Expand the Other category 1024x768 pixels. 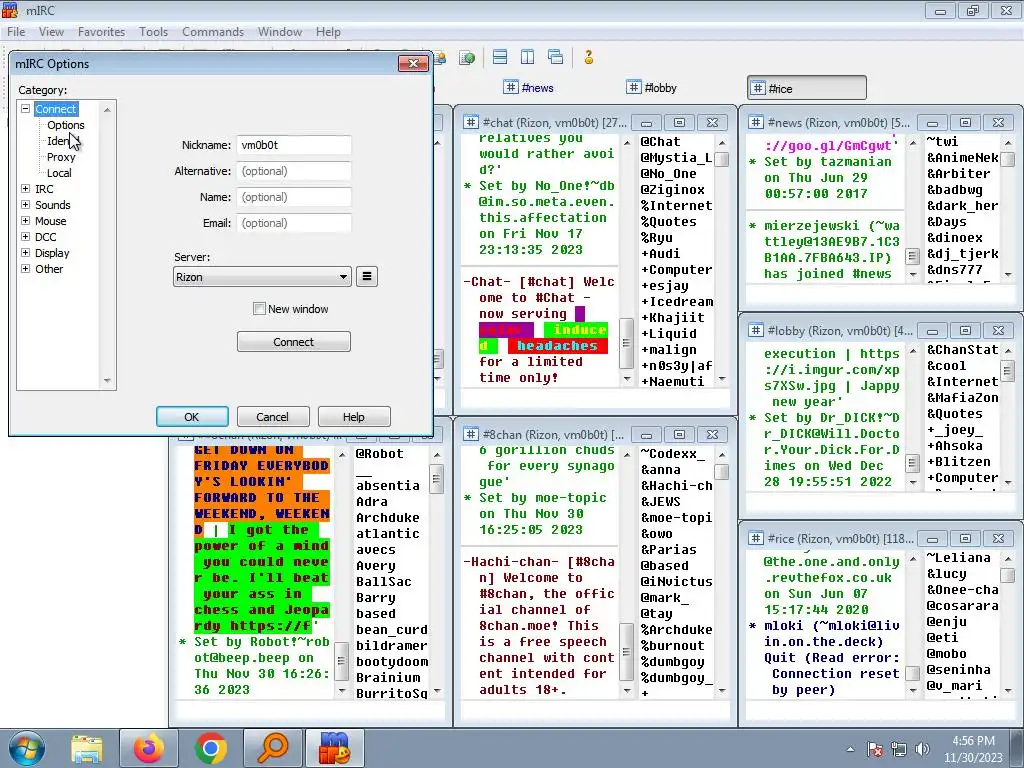25,268
